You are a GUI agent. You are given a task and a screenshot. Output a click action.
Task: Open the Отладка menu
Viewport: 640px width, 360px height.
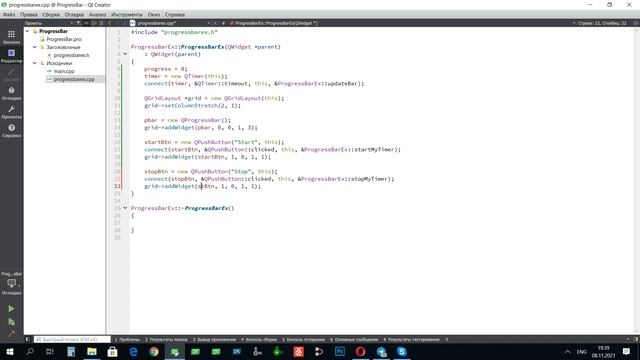(74, 14)
